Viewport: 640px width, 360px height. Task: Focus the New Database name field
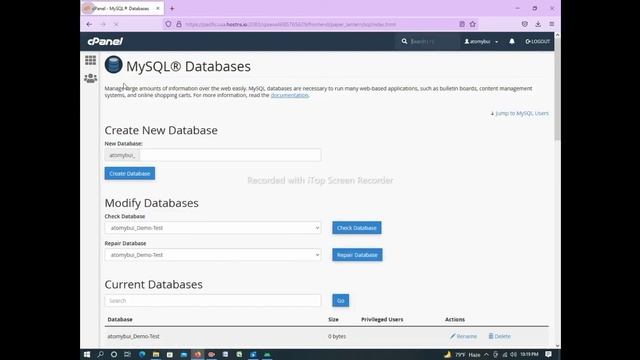230,155
